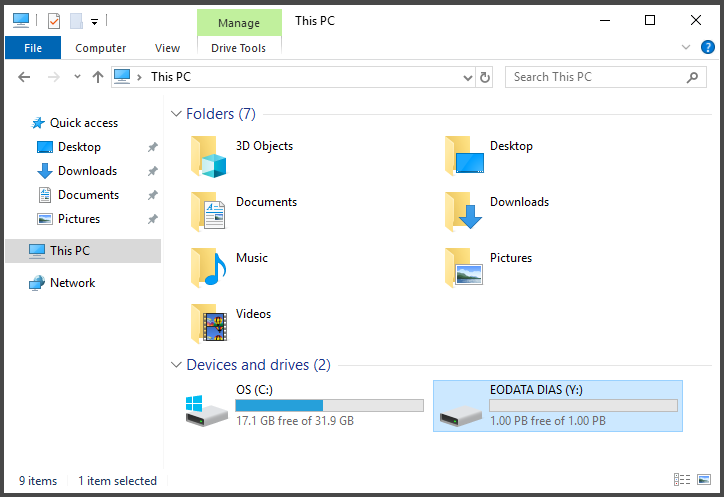Expand the ribbon with the chevron
724x497 pixels.
pyautogui.click(x=686, y=47)
